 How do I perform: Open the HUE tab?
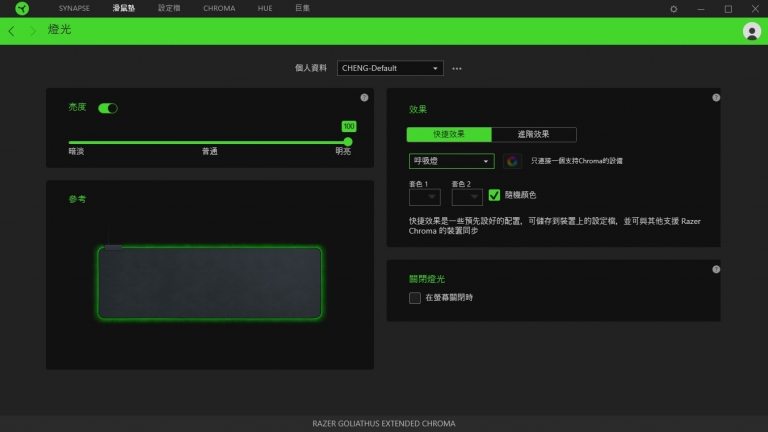click(x=265, y=8)
